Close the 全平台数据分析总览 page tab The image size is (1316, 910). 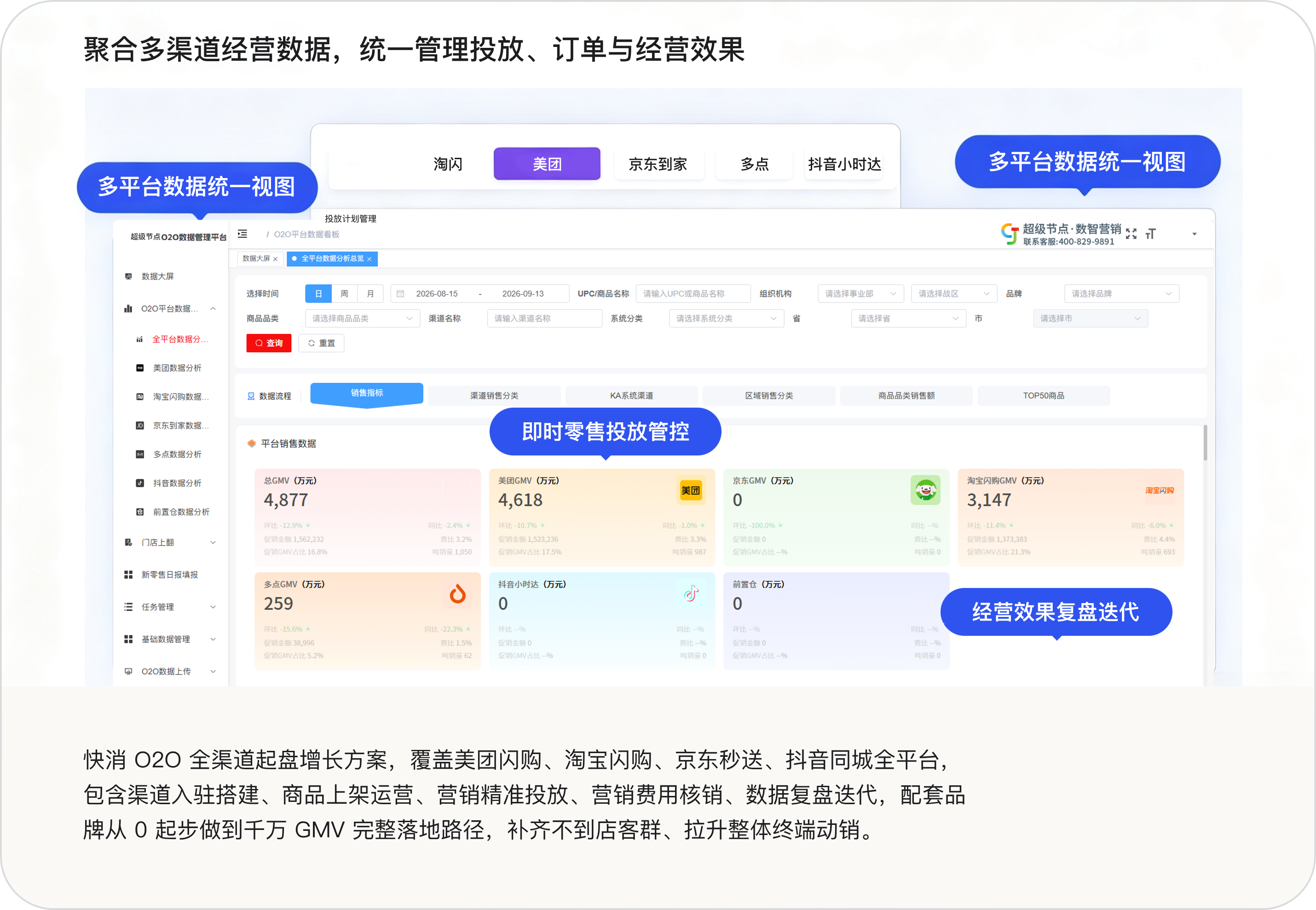(369, 259)
